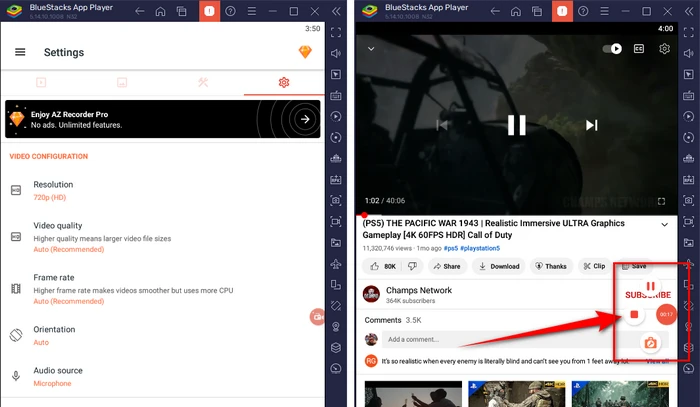Tap the orange camera screenshot bubble
Image resolution: width=700 pixels, height=407 pixels.
click(651, 344)
